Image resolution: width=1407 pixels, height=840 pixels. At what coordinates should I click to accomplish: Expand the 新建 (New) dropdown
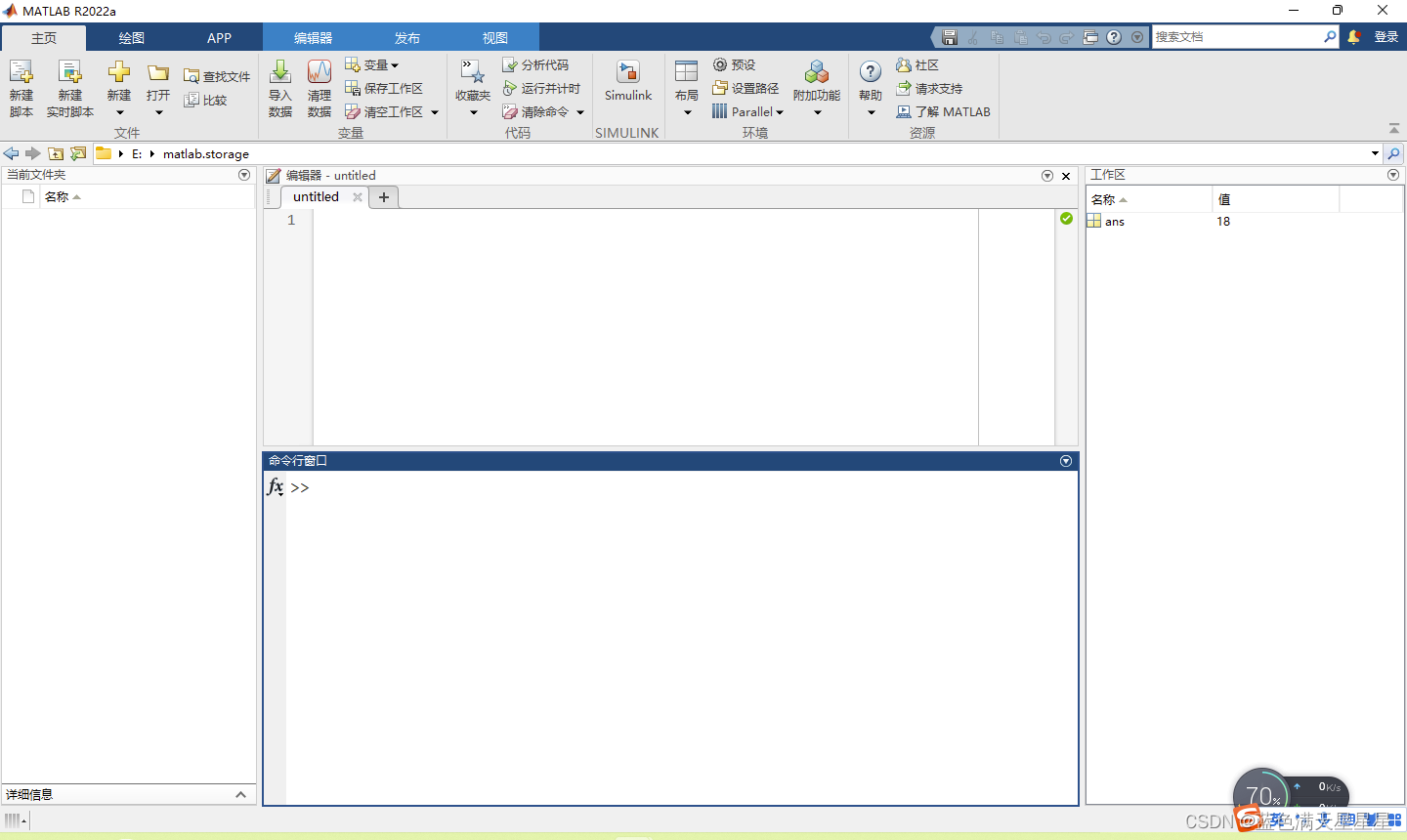tap(119, 112)
